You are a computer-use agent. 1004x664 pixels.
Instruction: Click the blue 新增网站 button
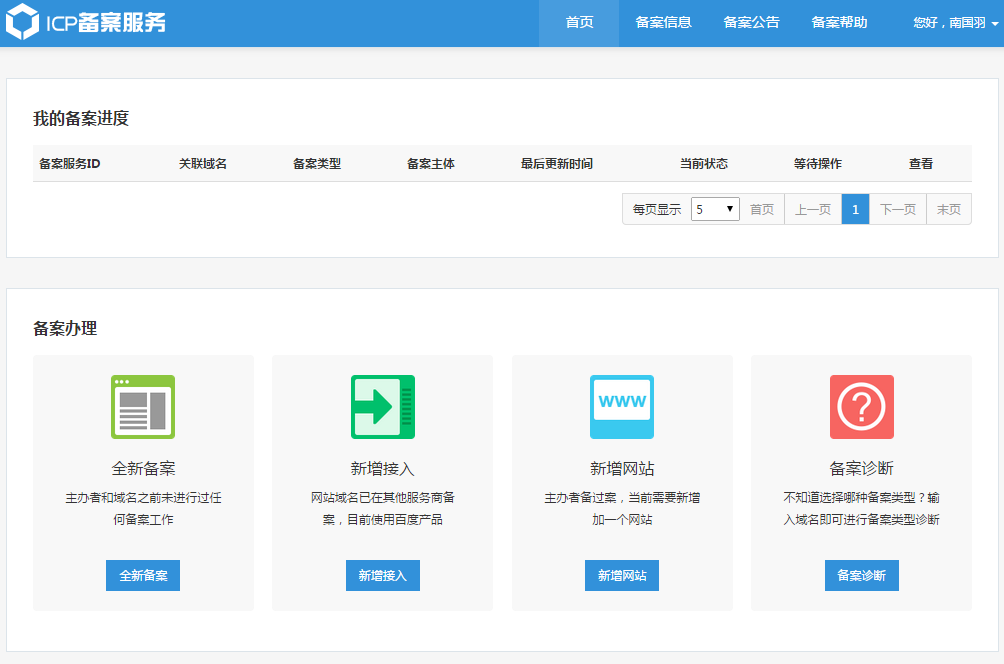tap(622, 575)
